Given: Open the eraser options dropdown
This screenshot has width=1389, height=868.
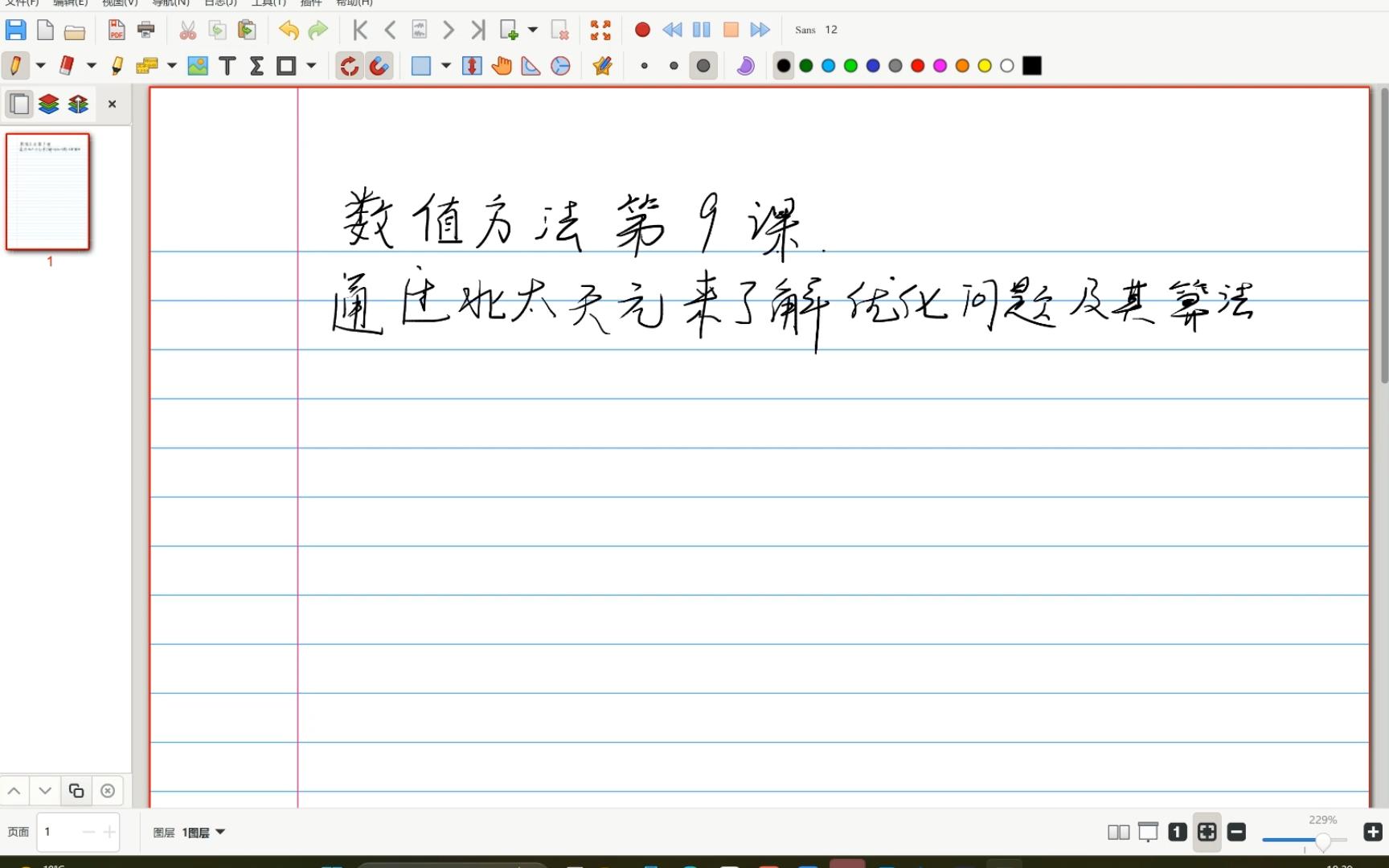Looking at the screenshot, I should click(92, 66).
